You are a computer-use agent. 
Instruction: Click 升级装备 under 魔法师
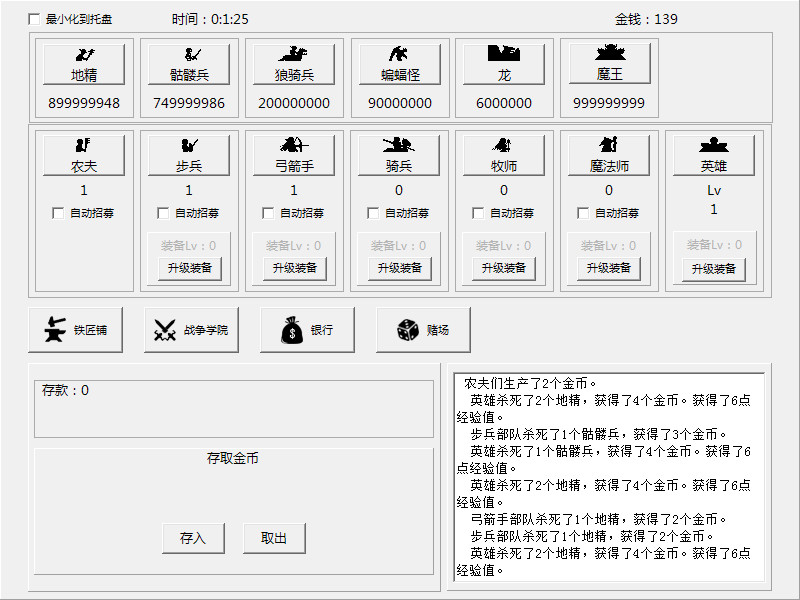[609, 268]
